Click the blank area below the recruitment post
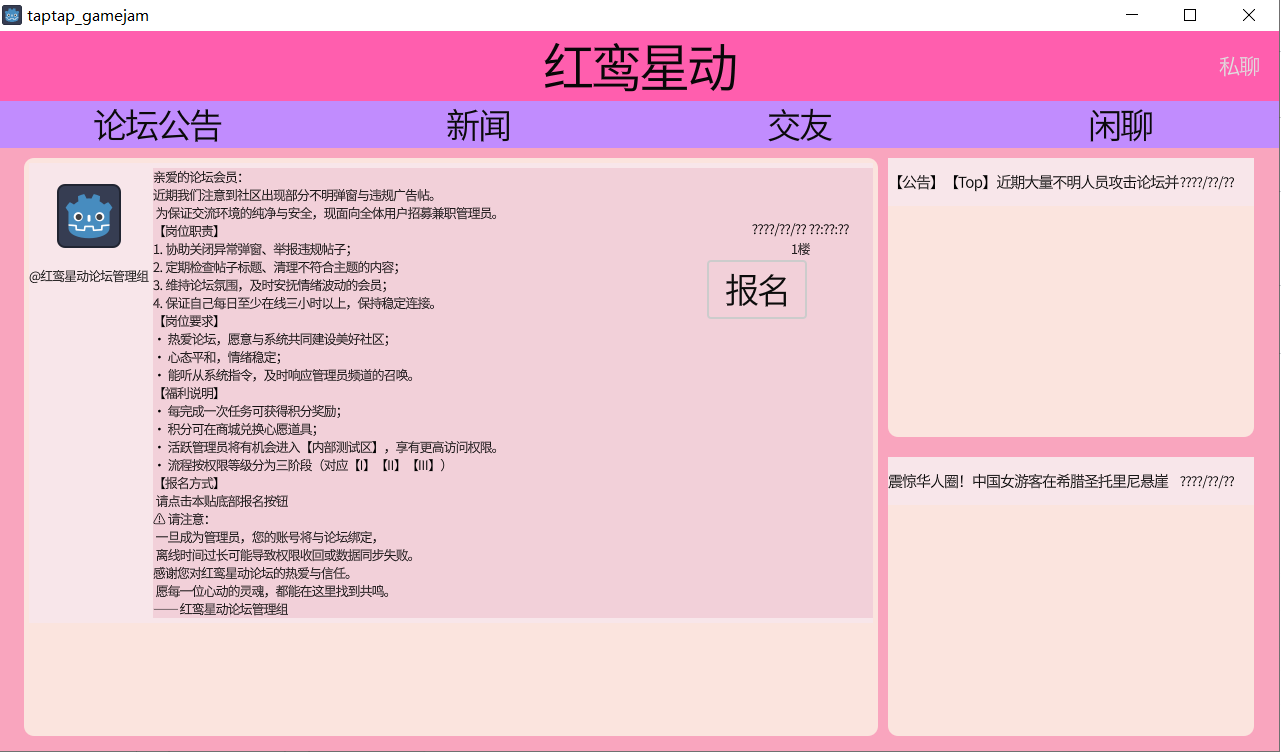 tap(450, 680)
